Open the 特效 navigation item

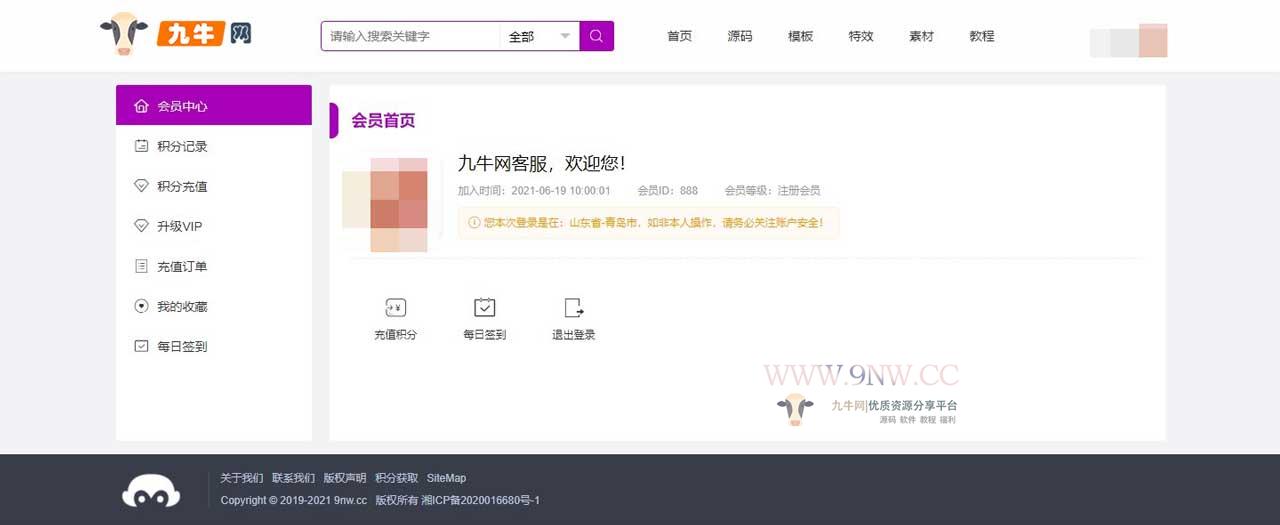(x=861, y=36)
